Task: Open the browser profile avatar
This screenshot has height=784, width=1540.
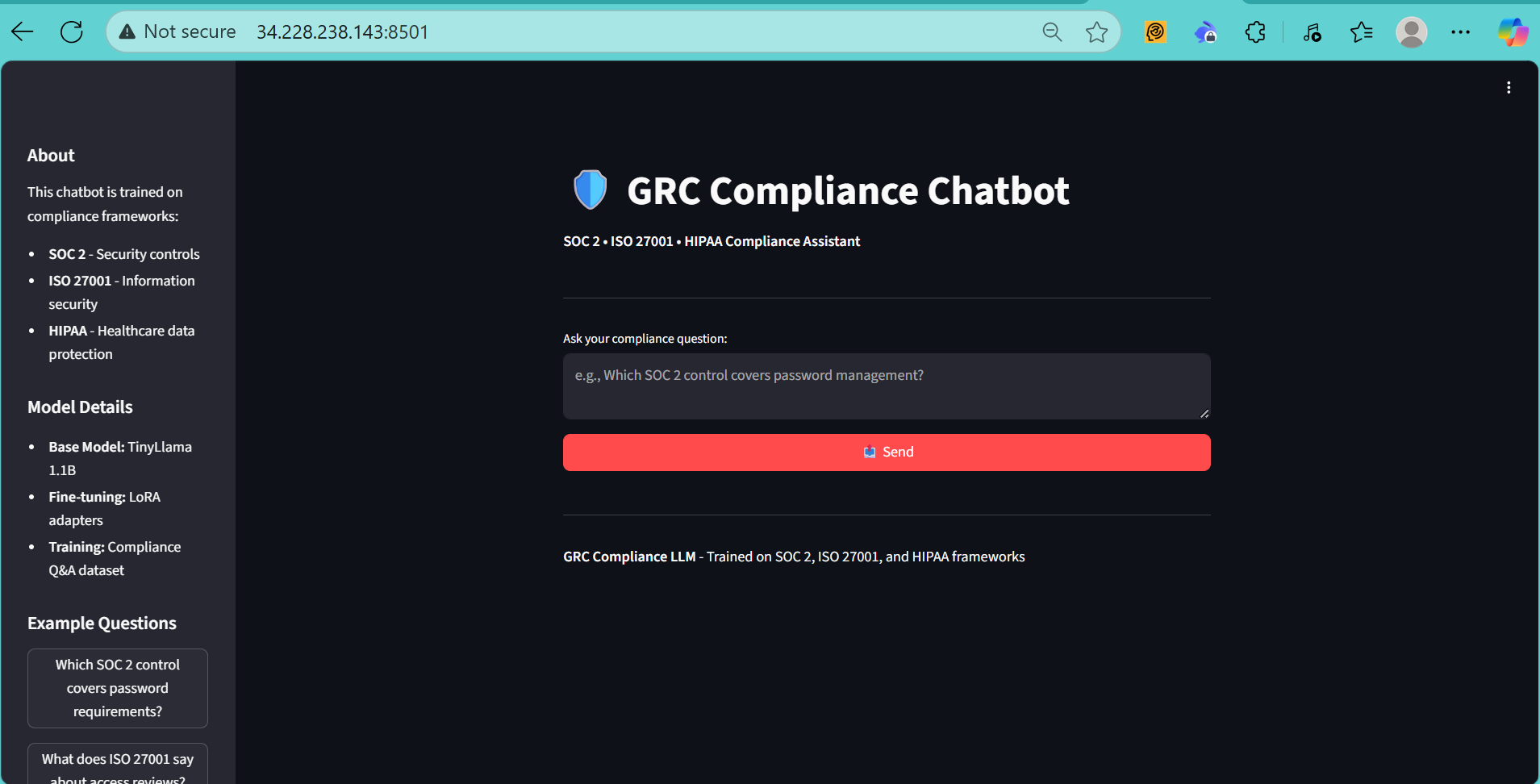Action: [x=1412, y=31]
